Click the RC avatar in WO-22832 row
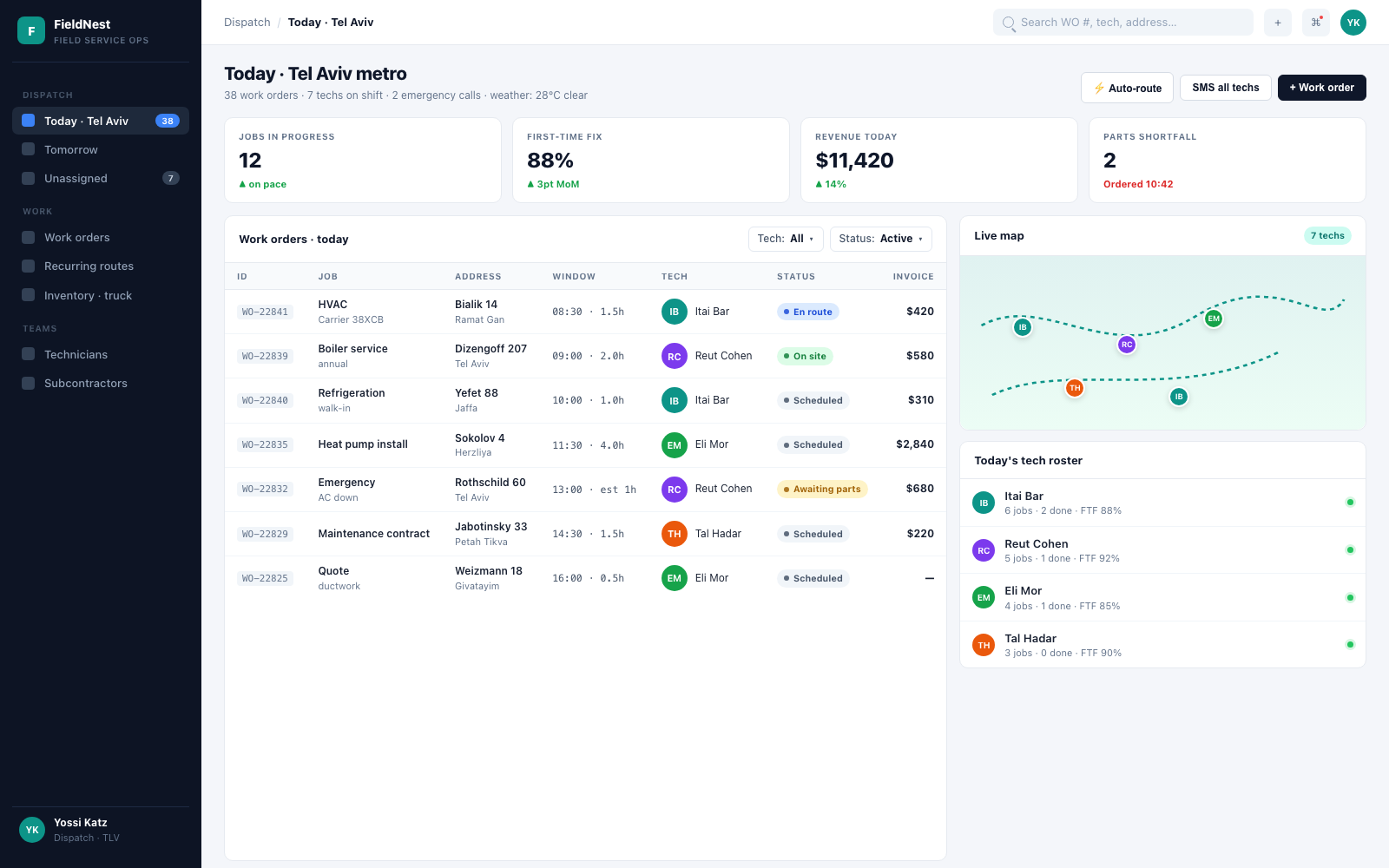This screenshot has width=1389, height=868. (675, 490)
